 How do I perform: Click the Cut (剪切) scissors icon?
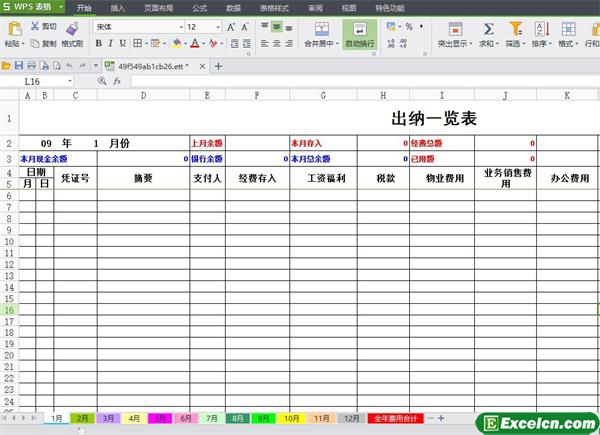pos(35,27)
